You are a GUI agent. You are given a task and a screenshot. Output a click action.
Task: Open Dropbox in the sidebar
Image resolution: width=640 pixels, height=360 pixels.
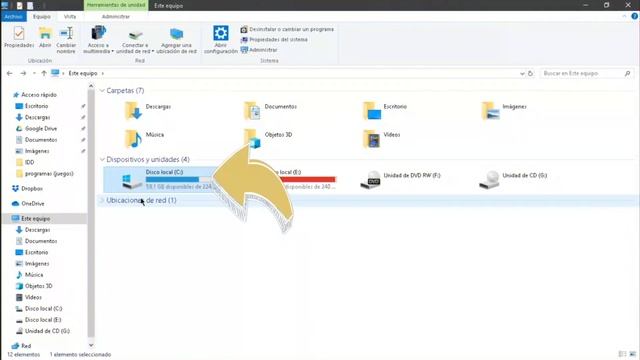coord(32,189)
